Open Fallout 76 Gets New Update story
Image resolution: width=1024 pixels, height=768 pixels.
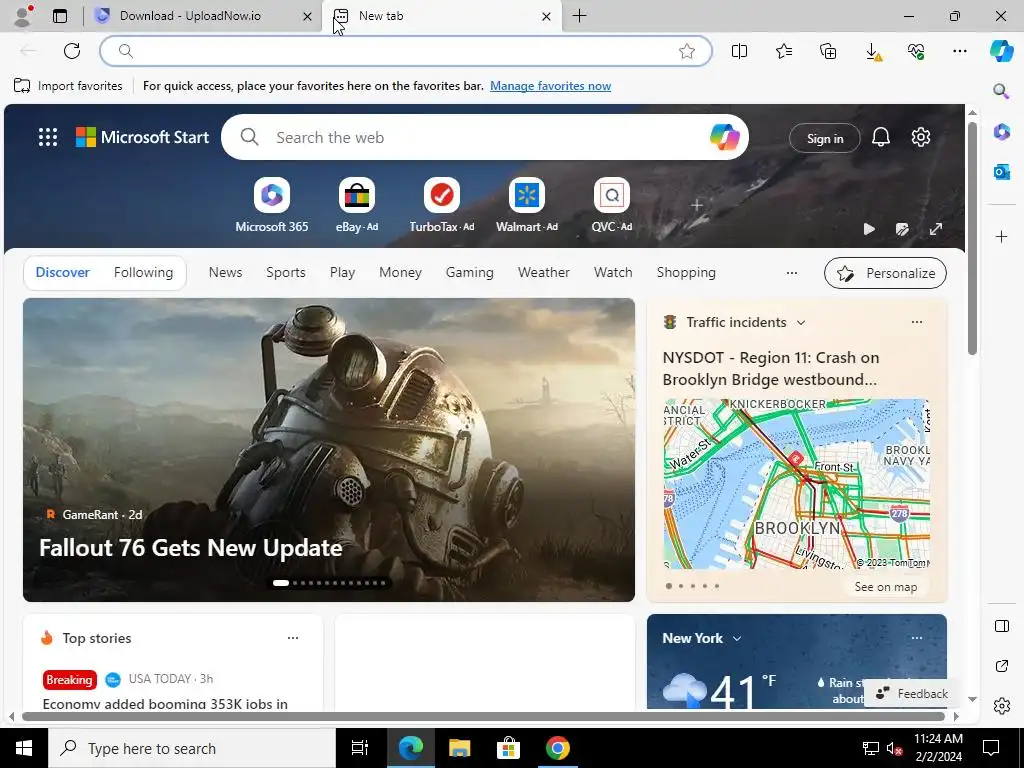(x=191, y=547)
